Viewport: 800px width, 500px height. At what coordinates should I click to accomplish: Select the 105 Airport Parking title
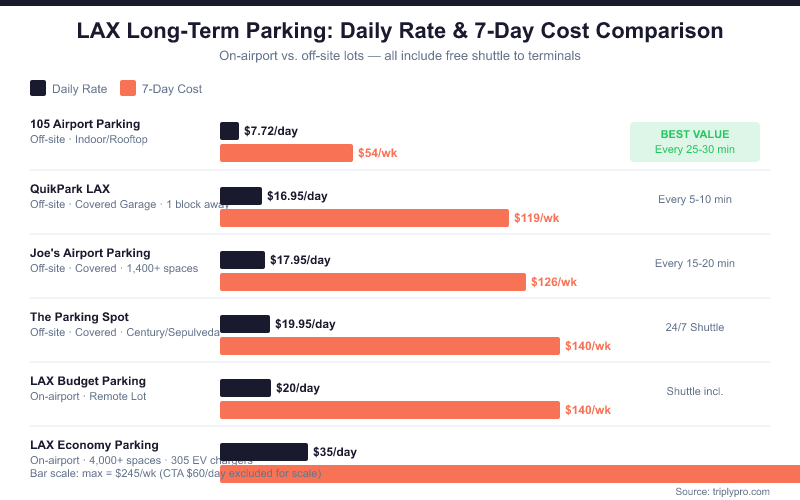85,124
